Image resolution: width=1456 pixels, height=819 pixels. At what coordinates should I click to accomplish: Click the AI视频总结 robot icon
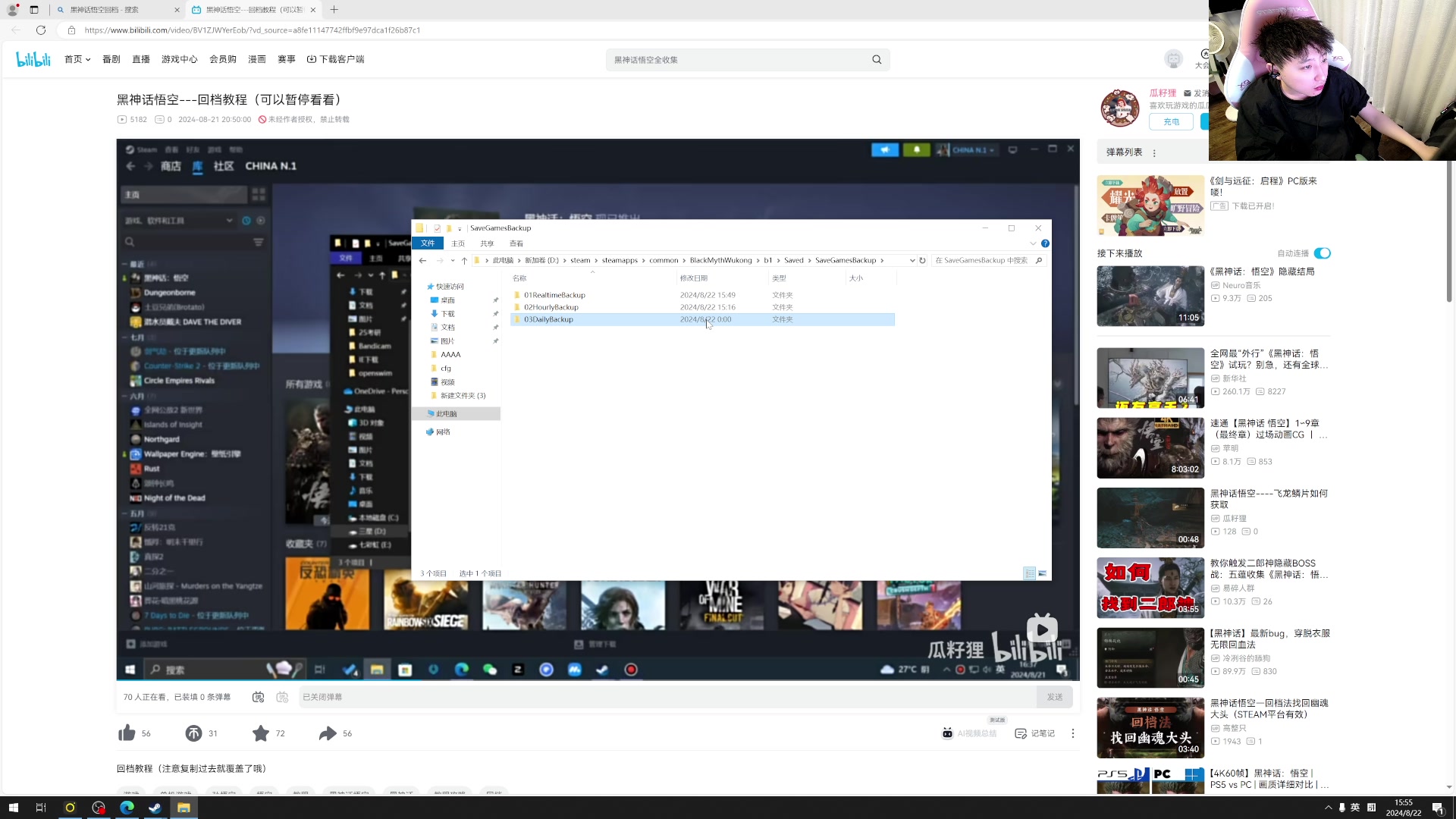click(x=947, y=733)
